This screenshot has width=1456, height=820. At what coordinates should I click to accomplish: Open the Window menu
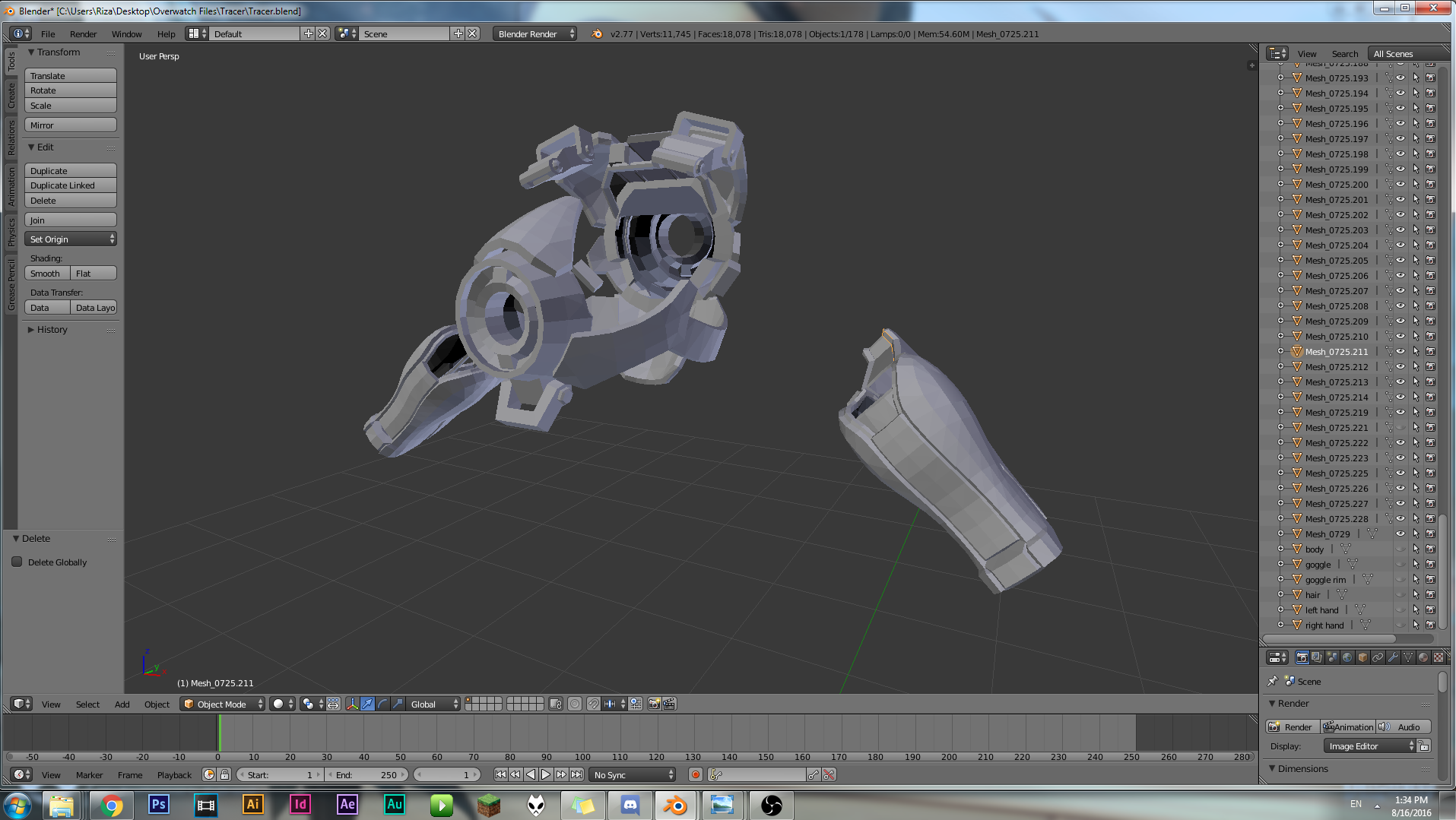click(126, 33)
